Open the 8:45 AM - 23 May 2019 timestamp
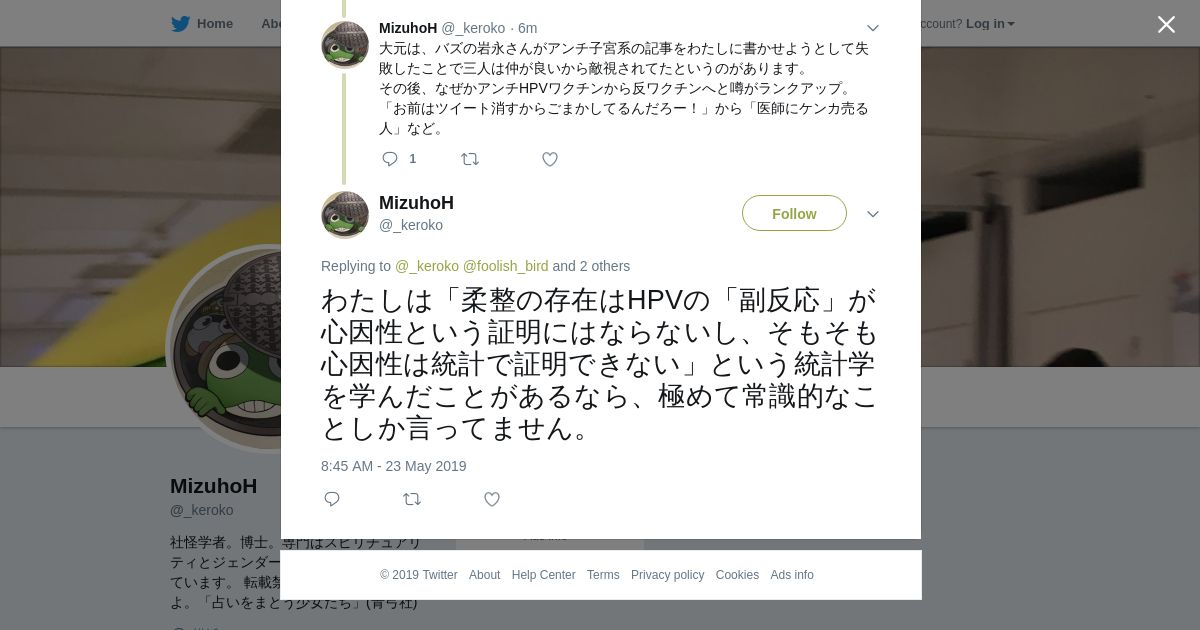Viewport: 1200px width, 630px height. coord(393,466)
